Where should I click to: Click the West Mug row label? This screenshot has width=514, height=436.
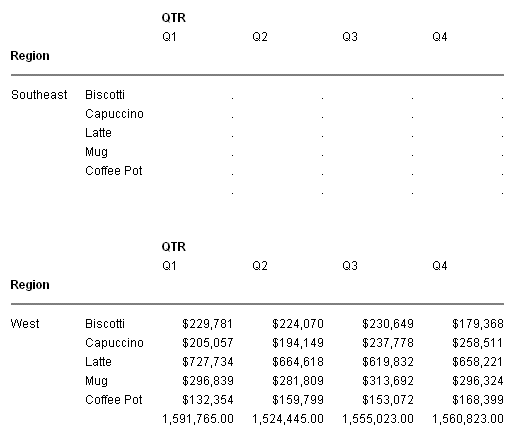coord(96,381)
